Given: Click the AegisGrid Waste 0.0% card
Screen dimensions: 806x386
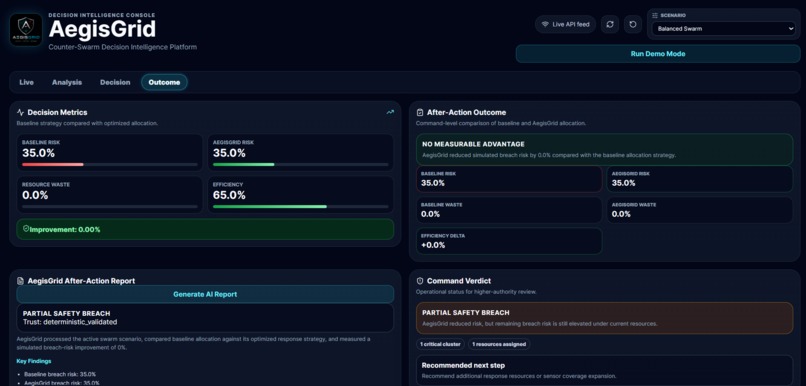Looking at the screenshot, I should (700, 210).
